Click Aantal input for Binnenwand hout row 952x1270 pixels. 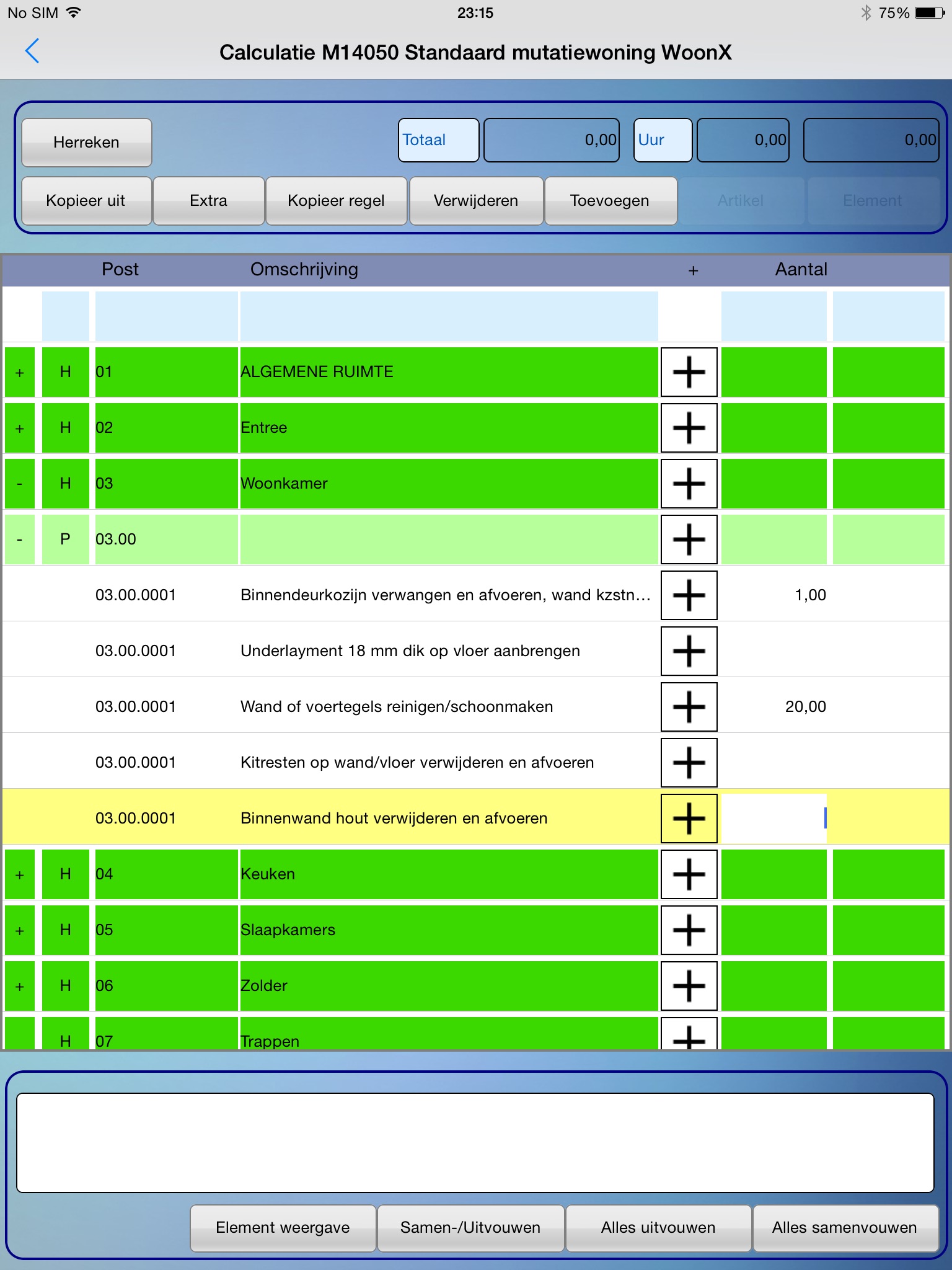[774, 819]
